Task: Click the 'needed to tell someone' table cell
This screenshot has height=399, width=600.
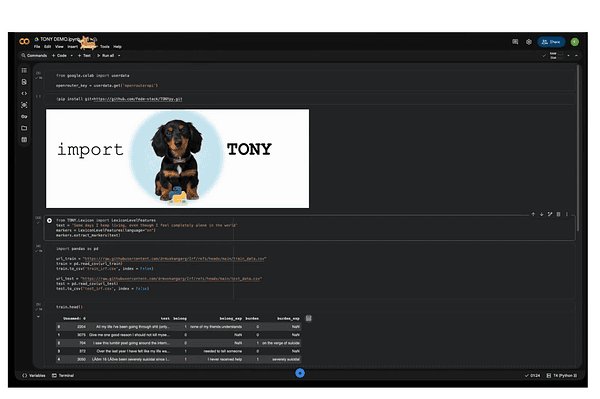Action: pos(223,351)
